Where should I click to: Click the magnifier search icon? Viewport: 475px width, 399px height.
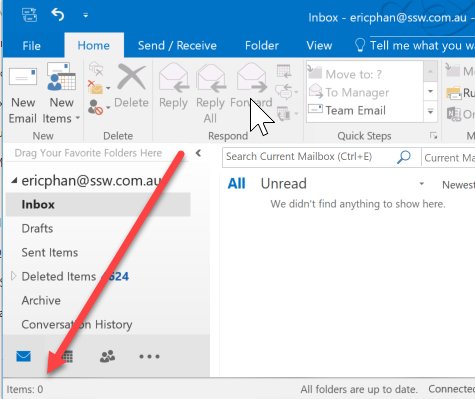tap(404, 157)
